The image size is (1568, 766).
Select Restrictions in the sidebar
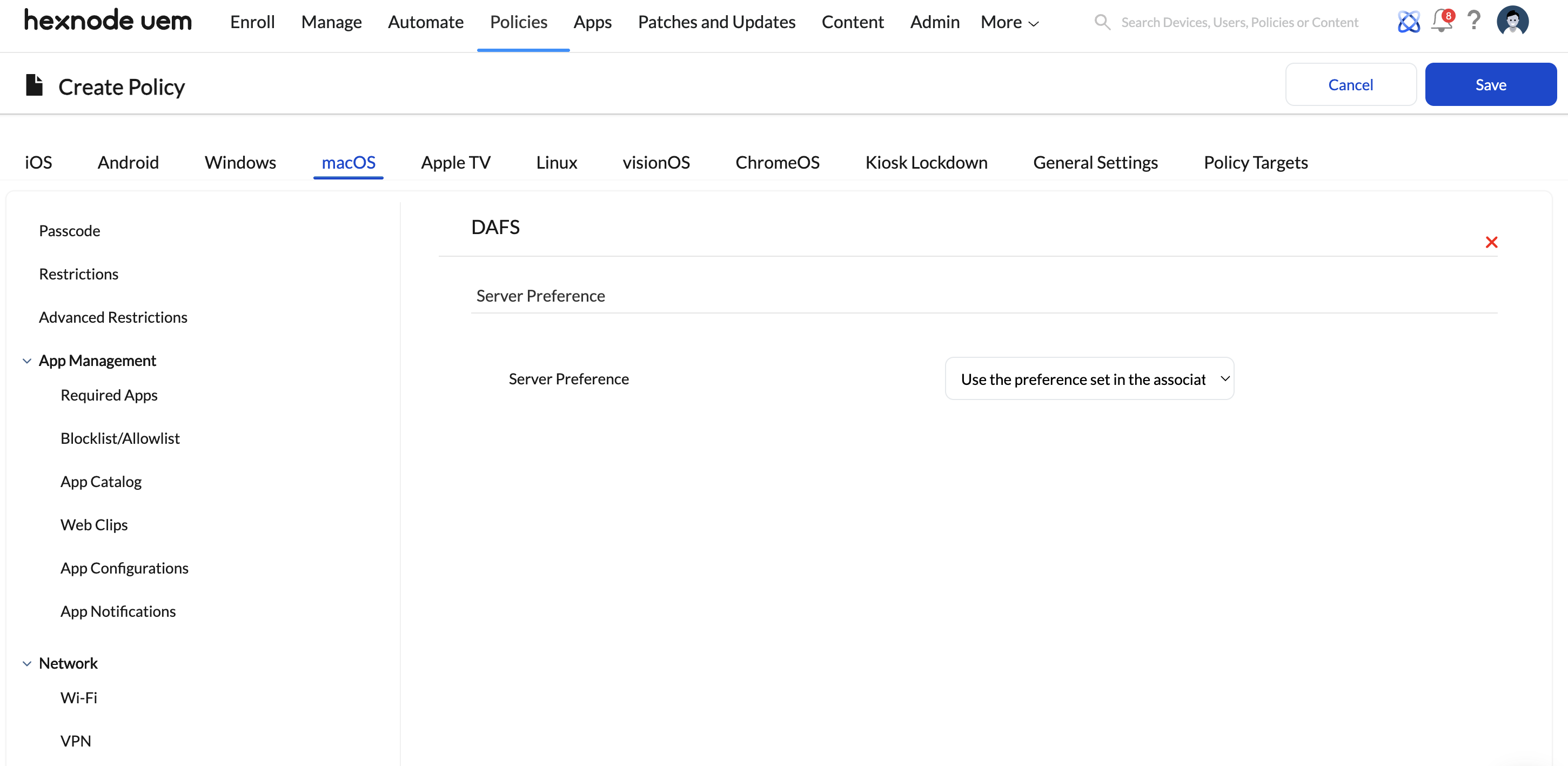(78, 274)
